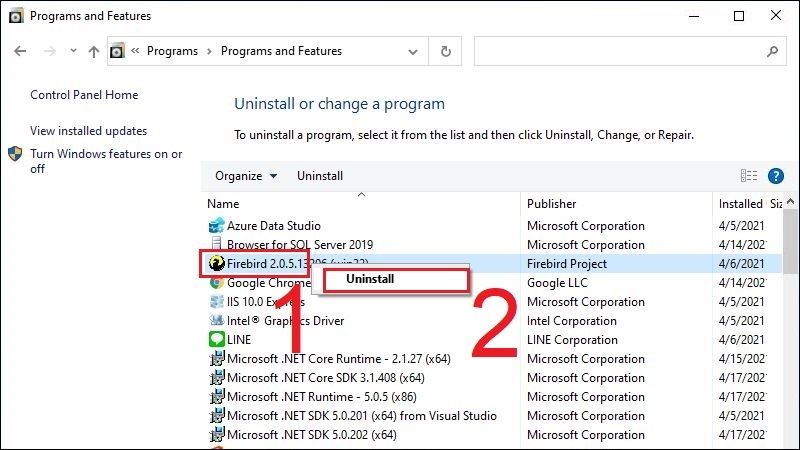Select the .NET Runtime 5.0.5 icon
Image resolution: width=800 pixels, height=450 pixels.
(x=217, y=396)
